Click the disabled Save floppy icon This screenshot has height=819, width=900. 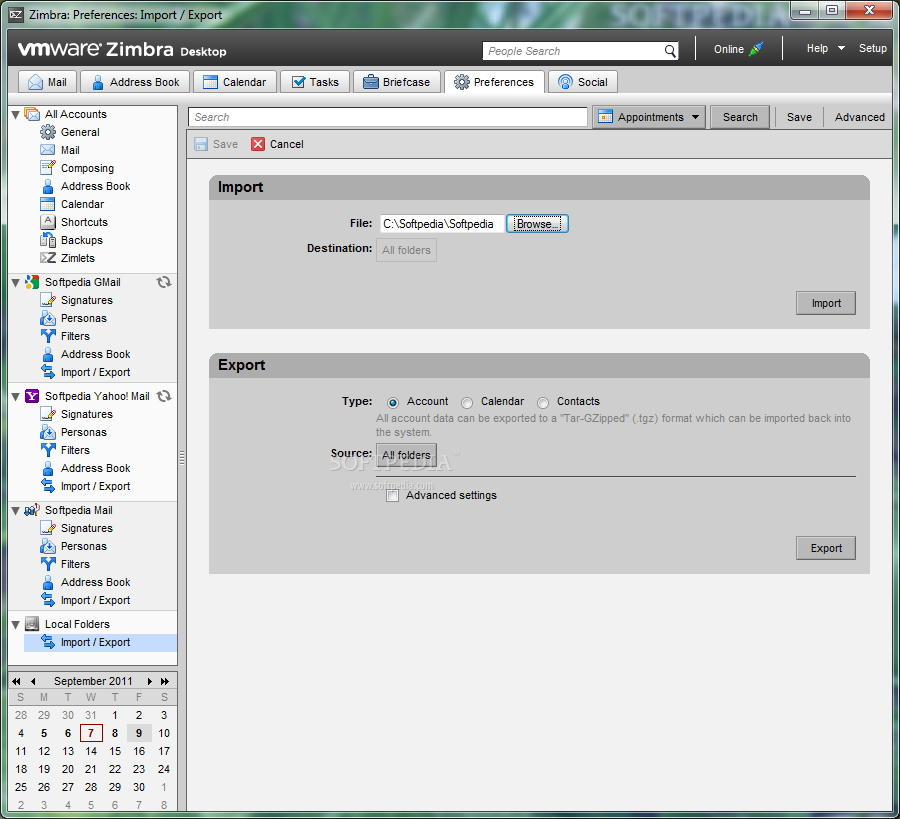(x=201, y=144)
